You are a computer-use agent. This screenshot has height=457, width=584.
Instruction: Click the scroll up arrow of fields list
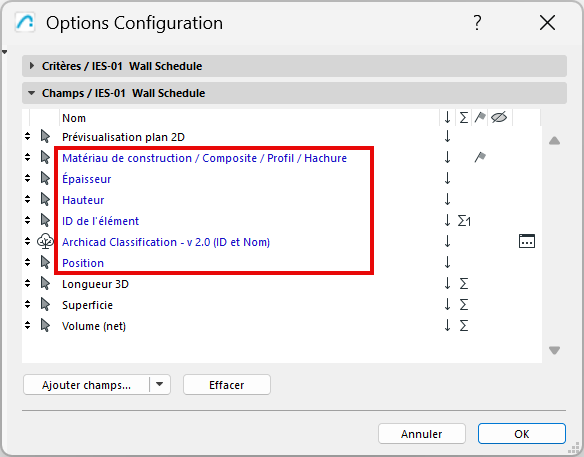pos(555,141)
